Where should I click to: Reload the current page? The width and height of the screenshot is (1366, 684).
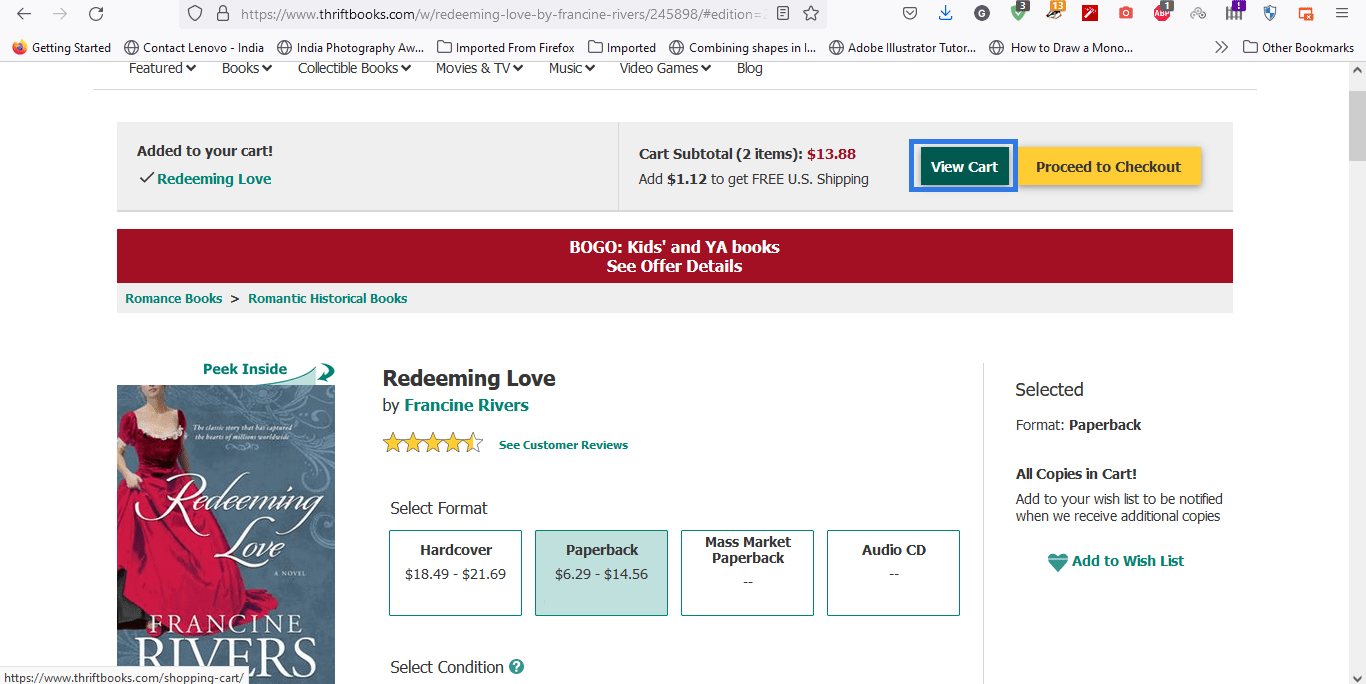96,14
